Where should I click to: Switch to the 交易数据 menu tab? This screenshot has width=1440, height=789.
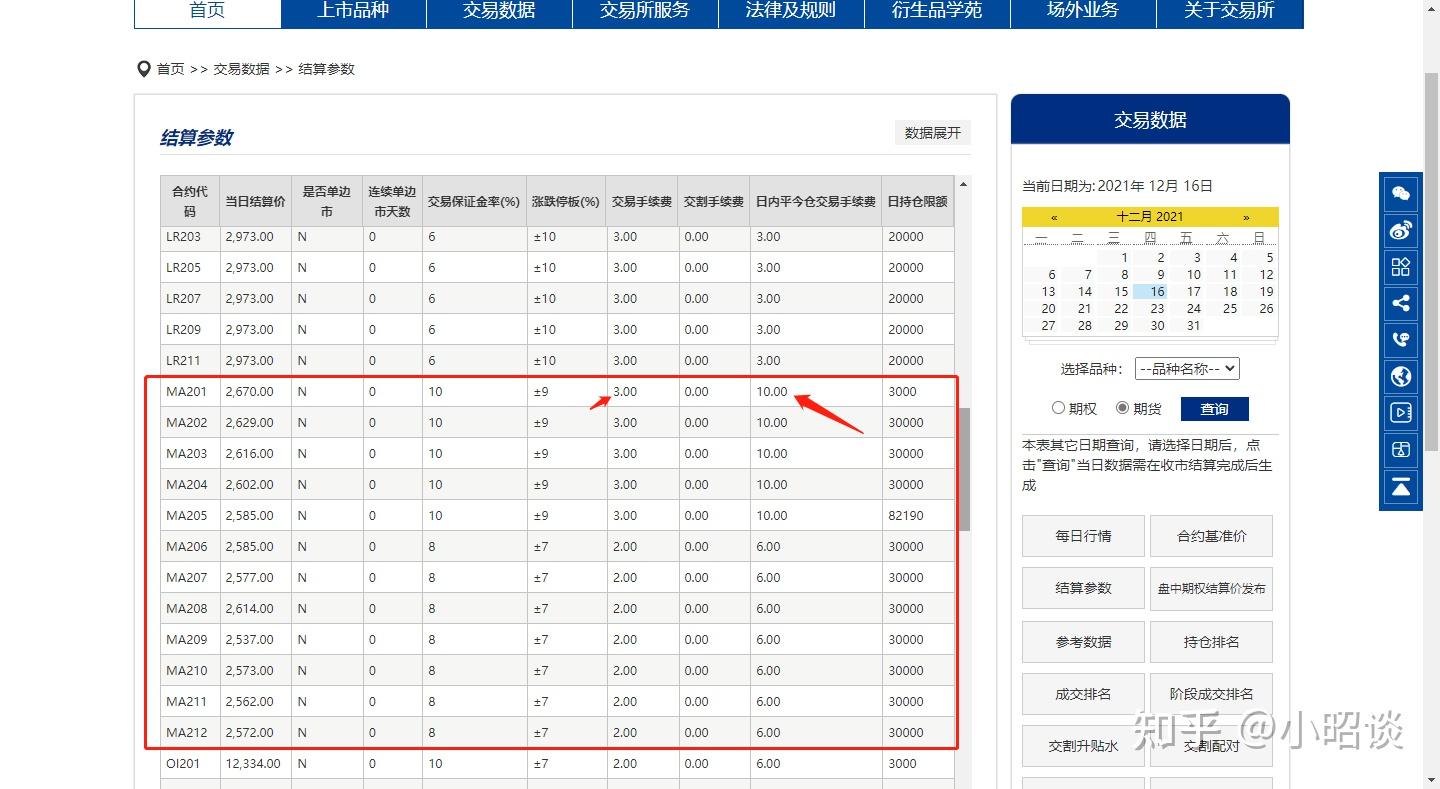(498, 11)
